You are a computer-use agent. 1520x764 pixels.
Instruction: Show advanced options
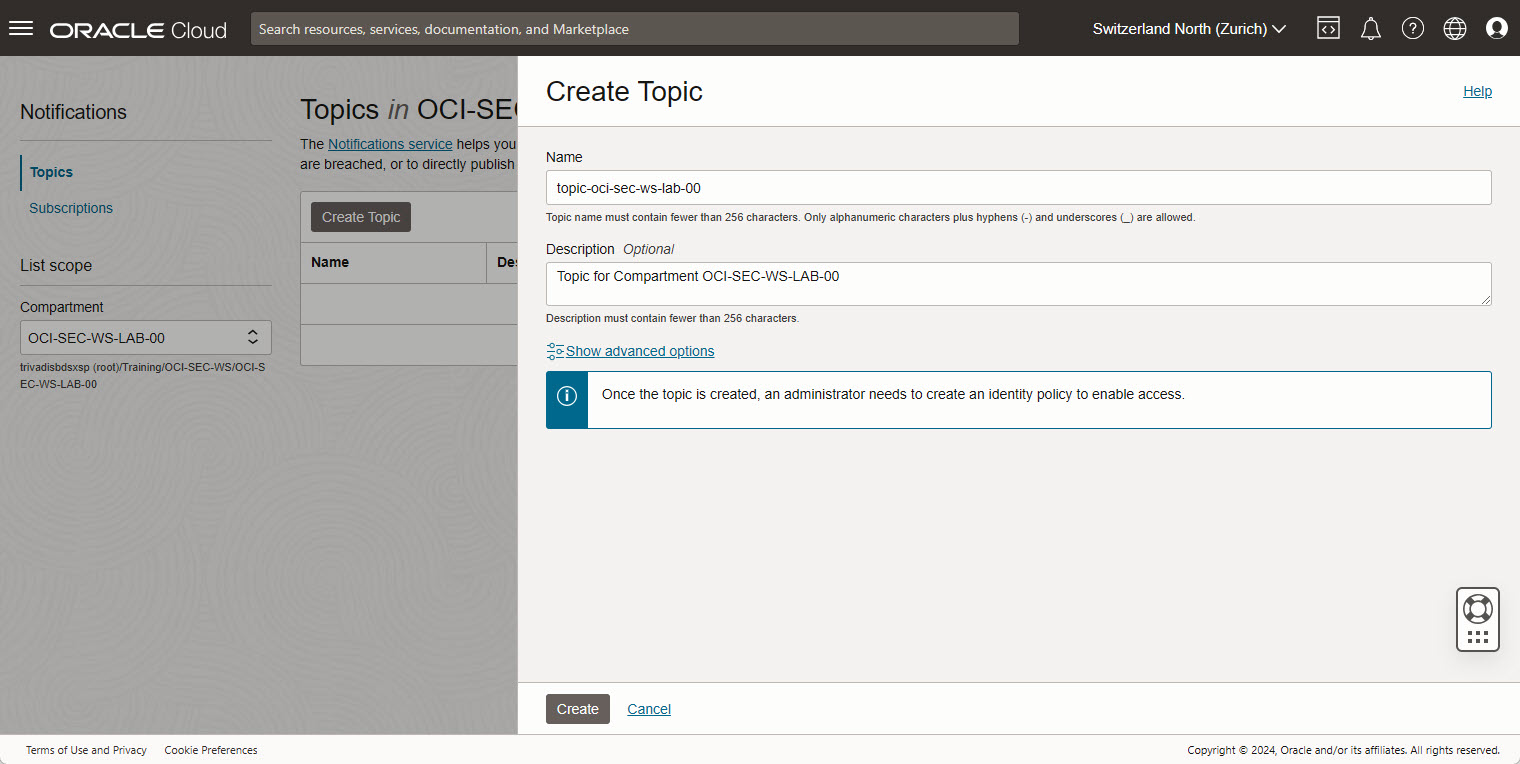tap(640, 351)
